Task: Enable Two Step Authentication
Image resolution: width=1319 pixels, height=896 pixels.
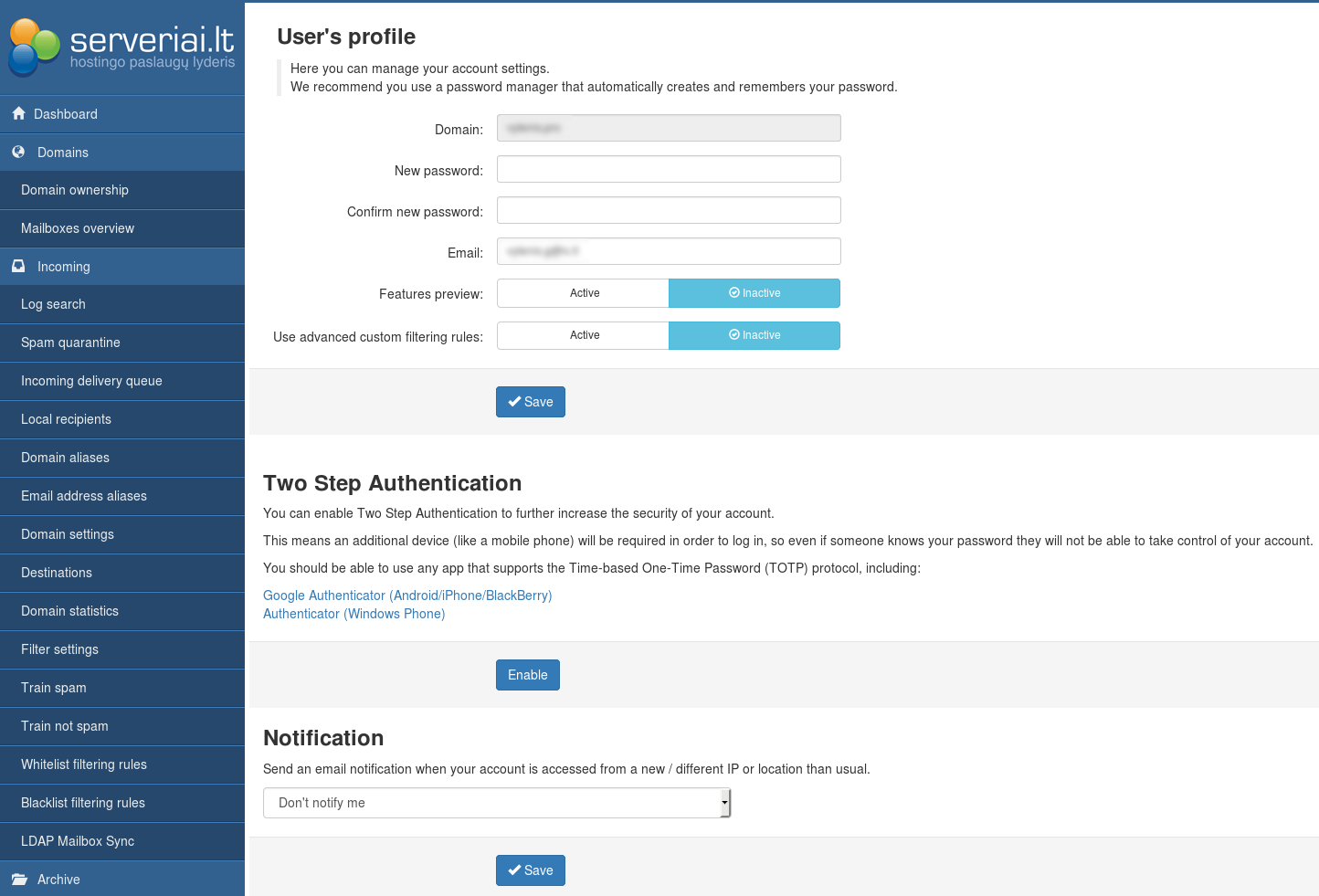Action: pyautogui.click(x=527, y=675)
